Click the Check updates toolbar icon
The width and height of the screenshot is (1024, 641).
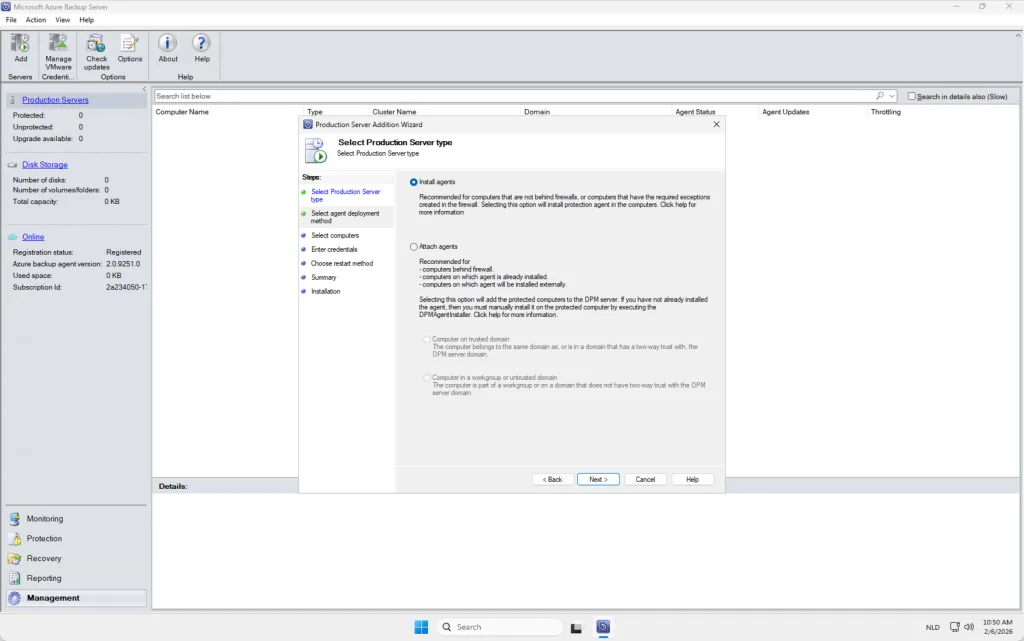point(96,45)
